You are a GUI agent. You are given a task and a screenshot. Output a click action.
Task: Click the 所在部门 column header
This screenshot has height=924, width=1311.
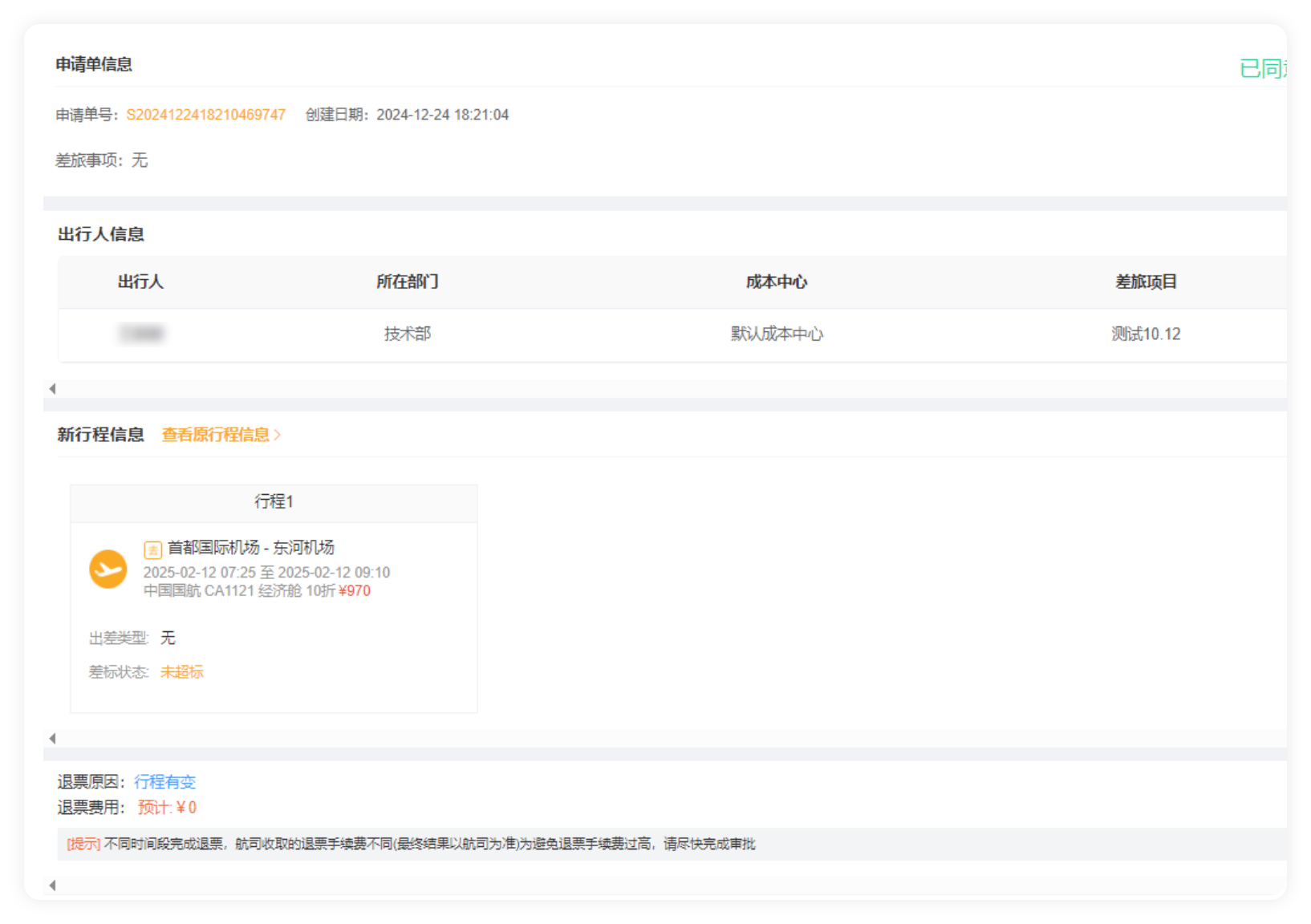(407, 282)
